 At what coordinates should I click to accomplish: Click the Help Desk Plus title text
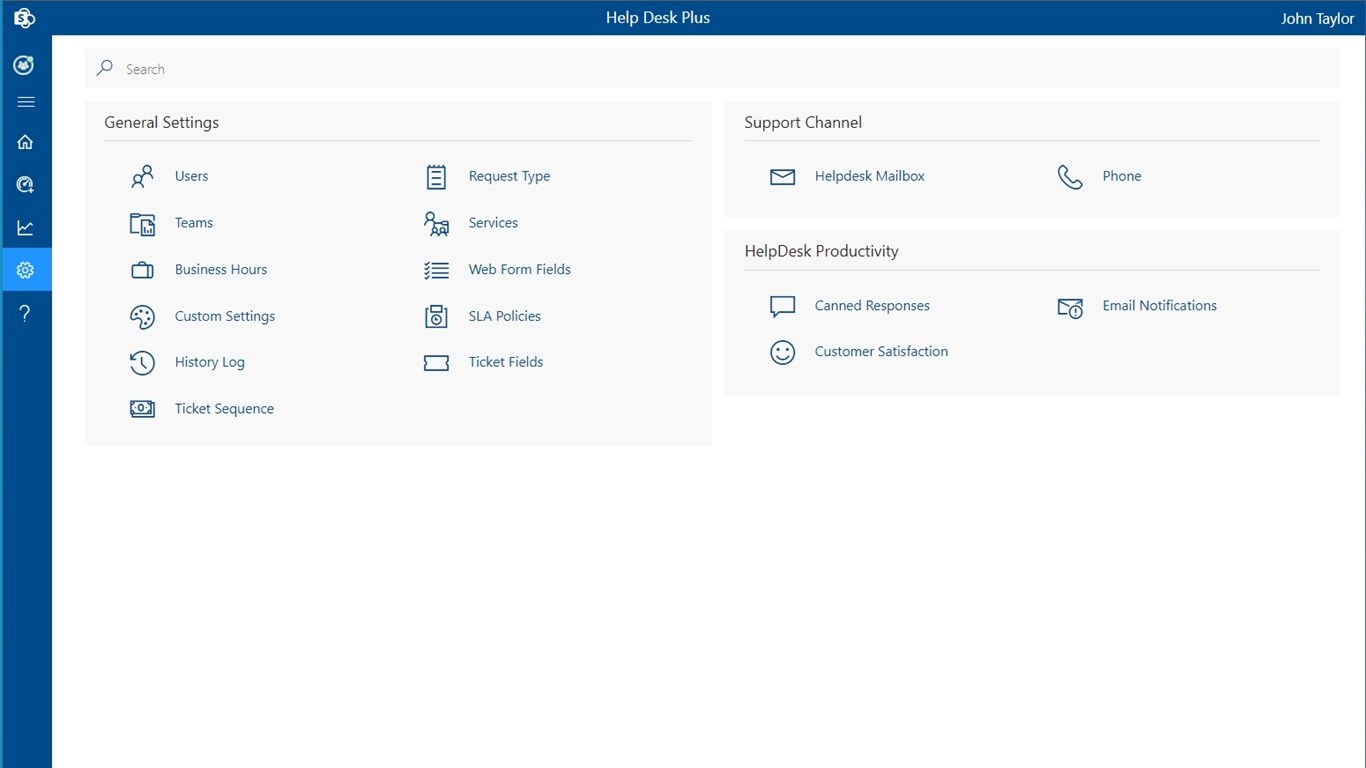[658, 18]
